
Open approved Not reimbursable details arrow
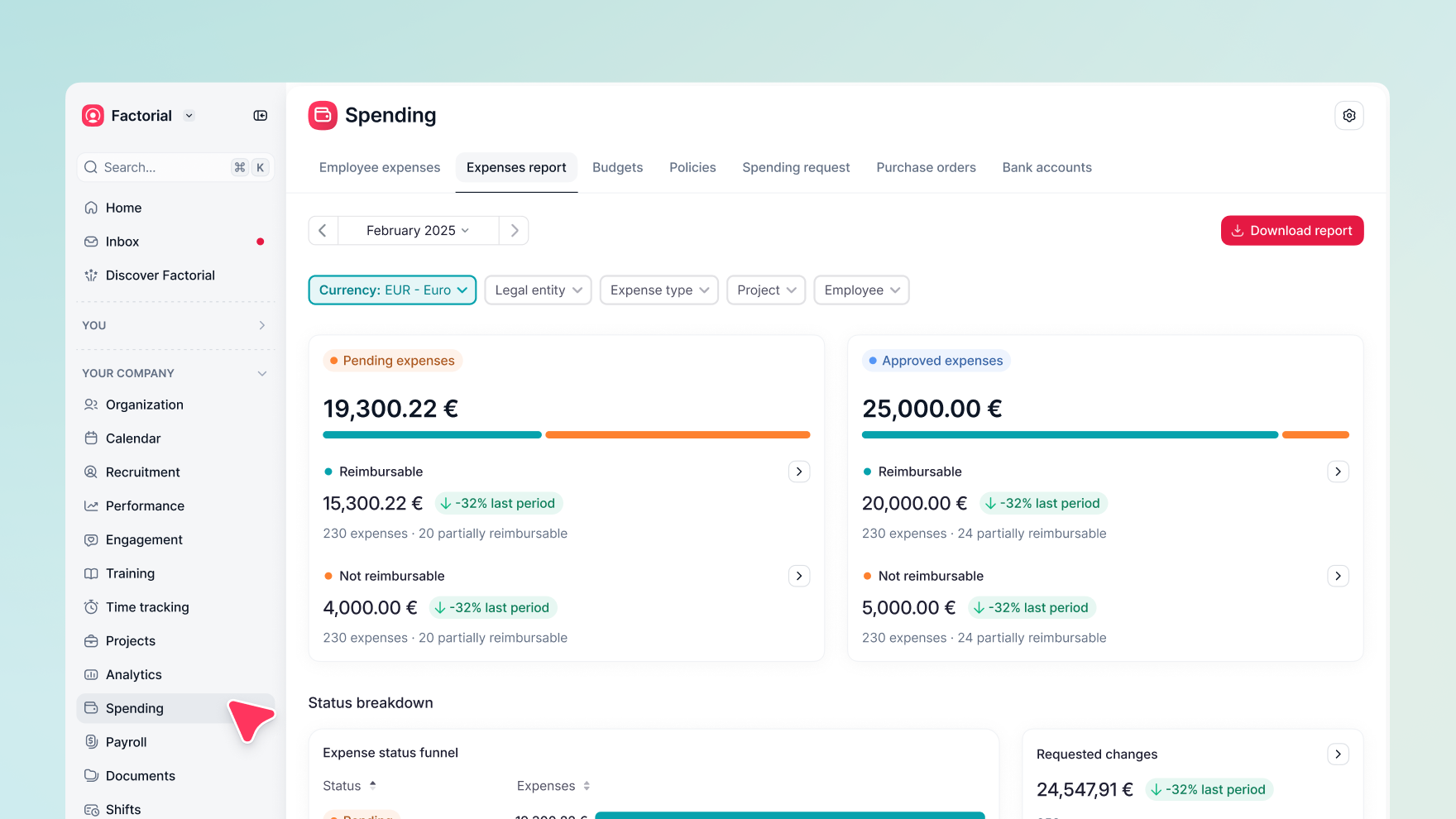pyautogui.click(x=1338, y=576)
